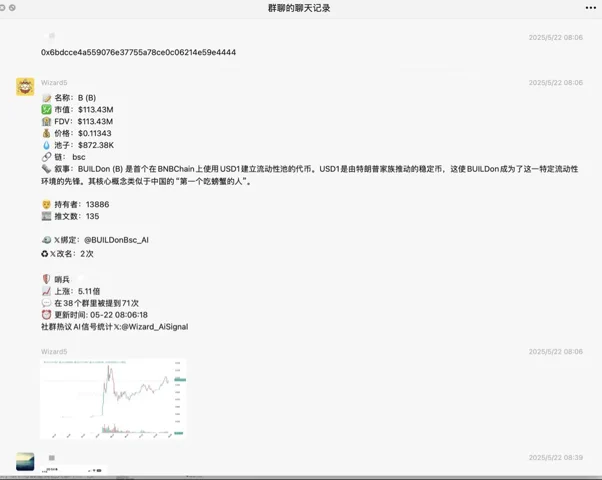Click the holders count 13886
Screen dimensions: 602x480
98,205
